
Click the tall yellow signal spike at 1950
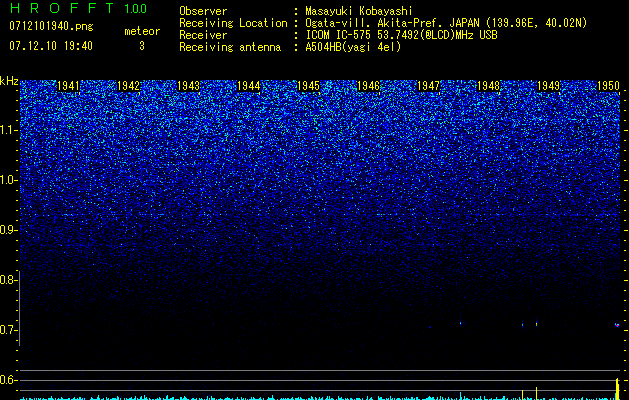617,388
